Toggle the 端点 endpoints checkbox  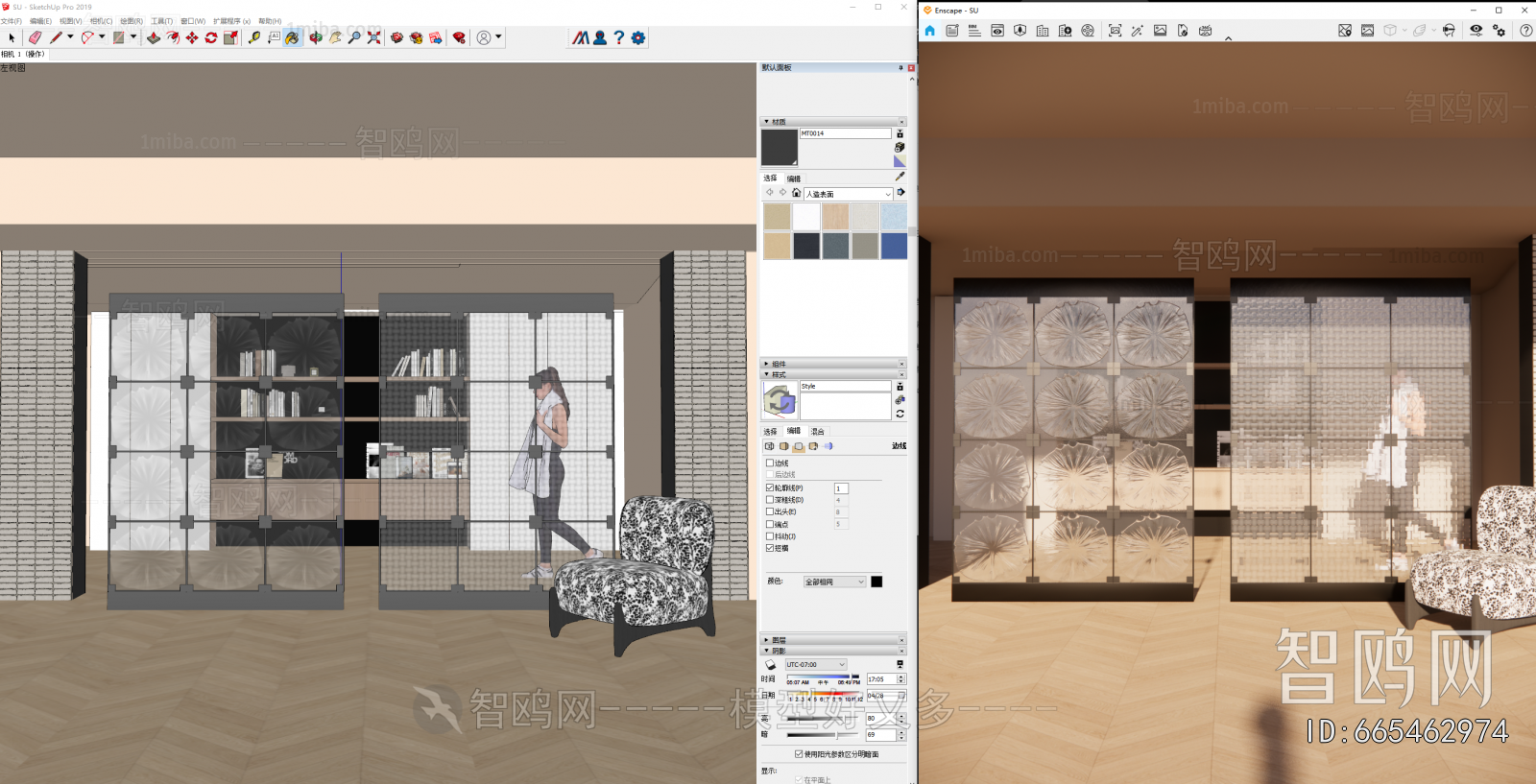coord(770,524)
